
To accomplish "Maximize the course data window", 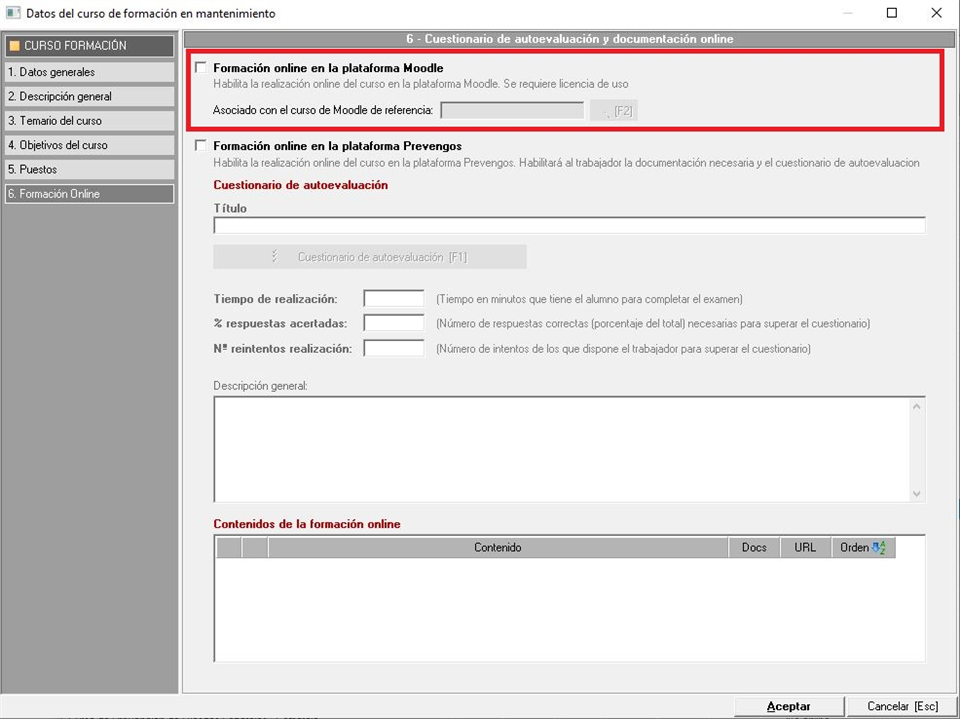I will [891, 13].
